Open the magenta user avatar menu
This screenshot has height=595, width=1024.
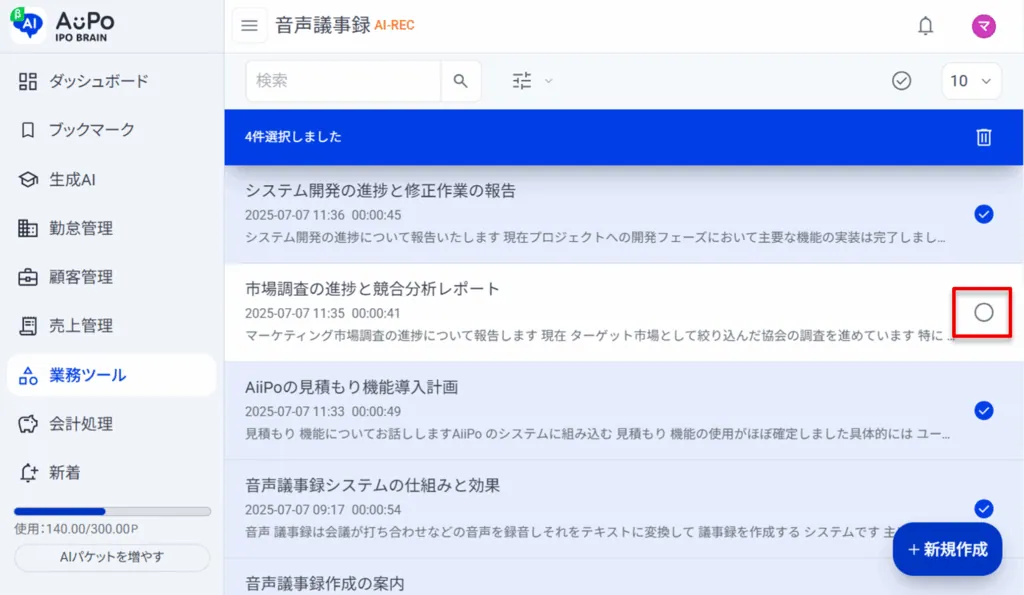984,26
